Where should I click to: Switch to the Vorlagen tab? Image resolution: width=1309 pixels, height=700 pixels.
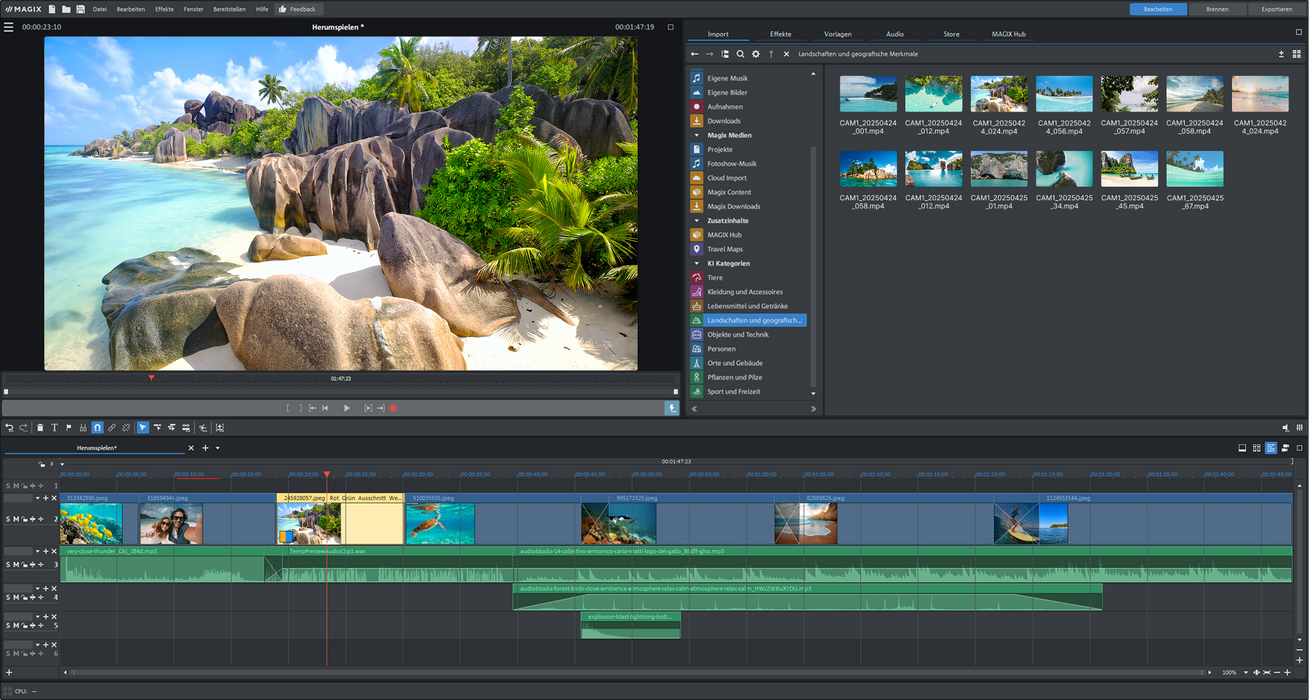coord(838,33)
